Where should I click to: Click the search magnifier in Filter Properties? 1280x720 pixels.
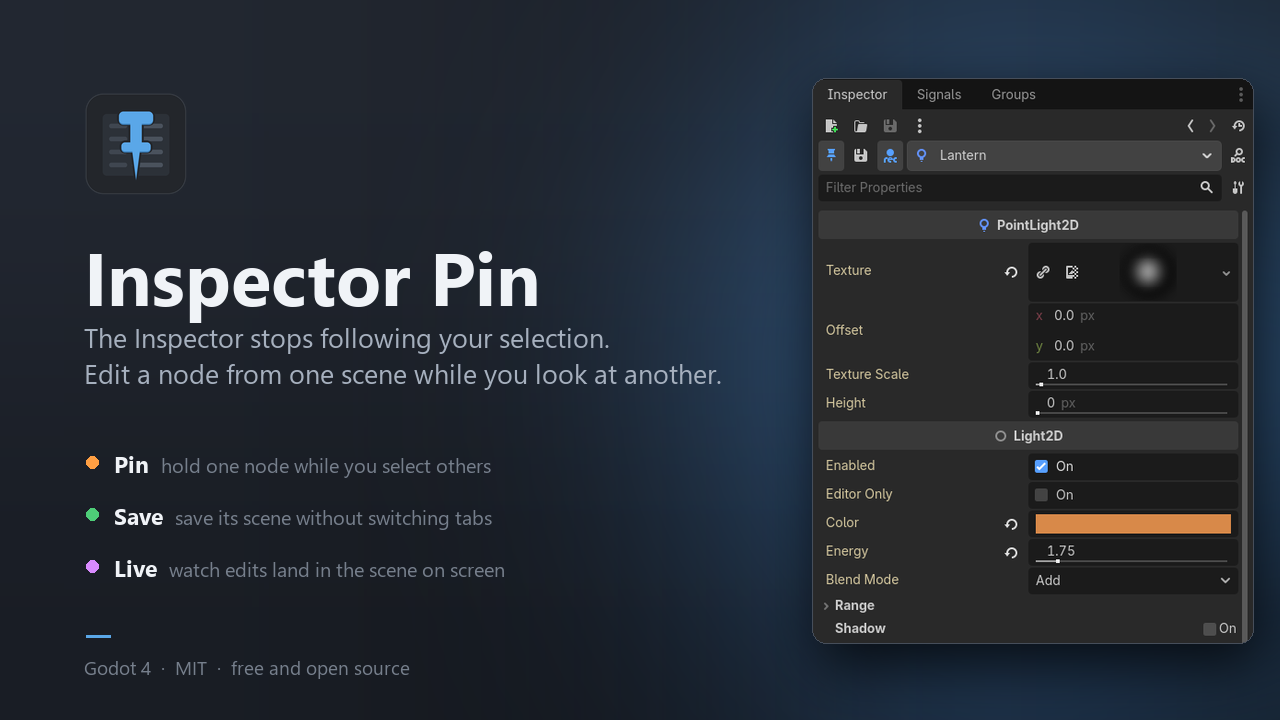click(x=1207, y=188)
